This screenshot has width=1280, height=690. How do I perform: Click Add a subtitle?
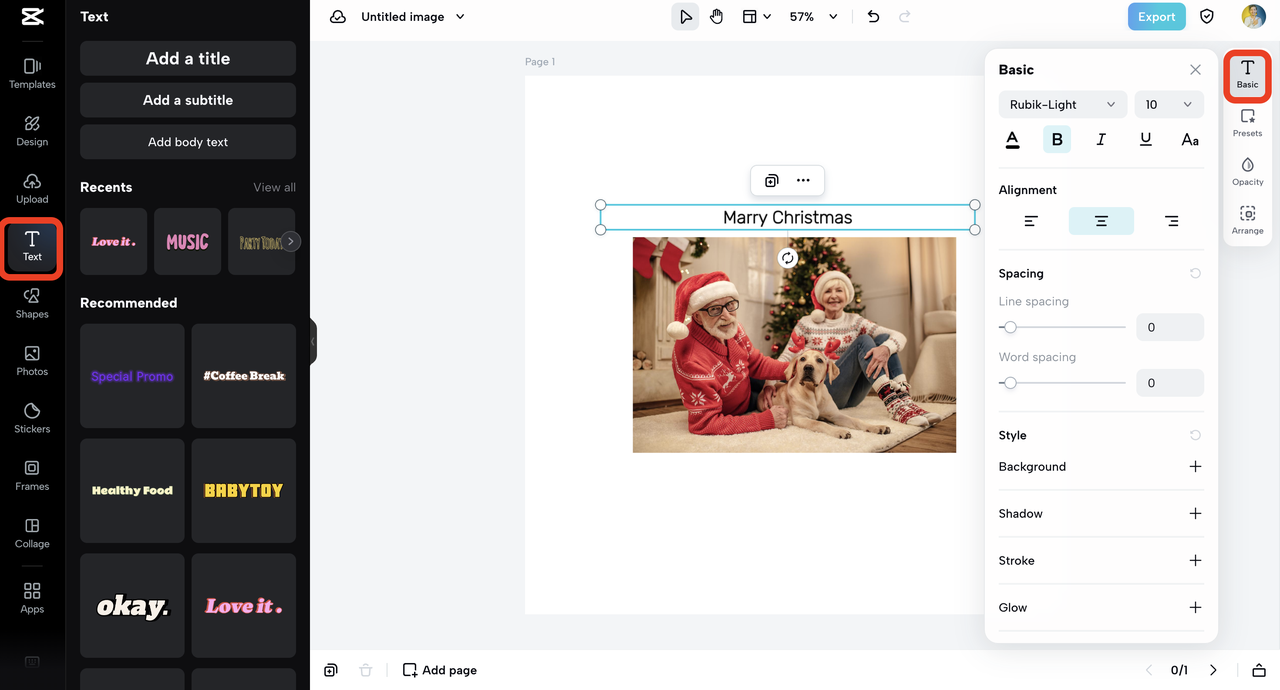(x=188, y=100)
